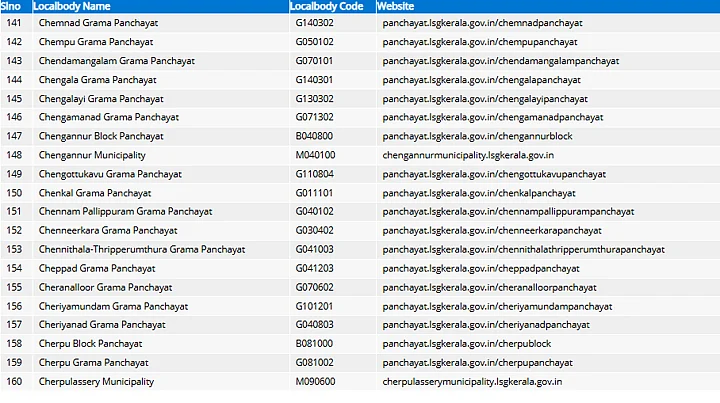Click the Website column header
The width and height of the screenshot is (720, 403).
point(396,7)
